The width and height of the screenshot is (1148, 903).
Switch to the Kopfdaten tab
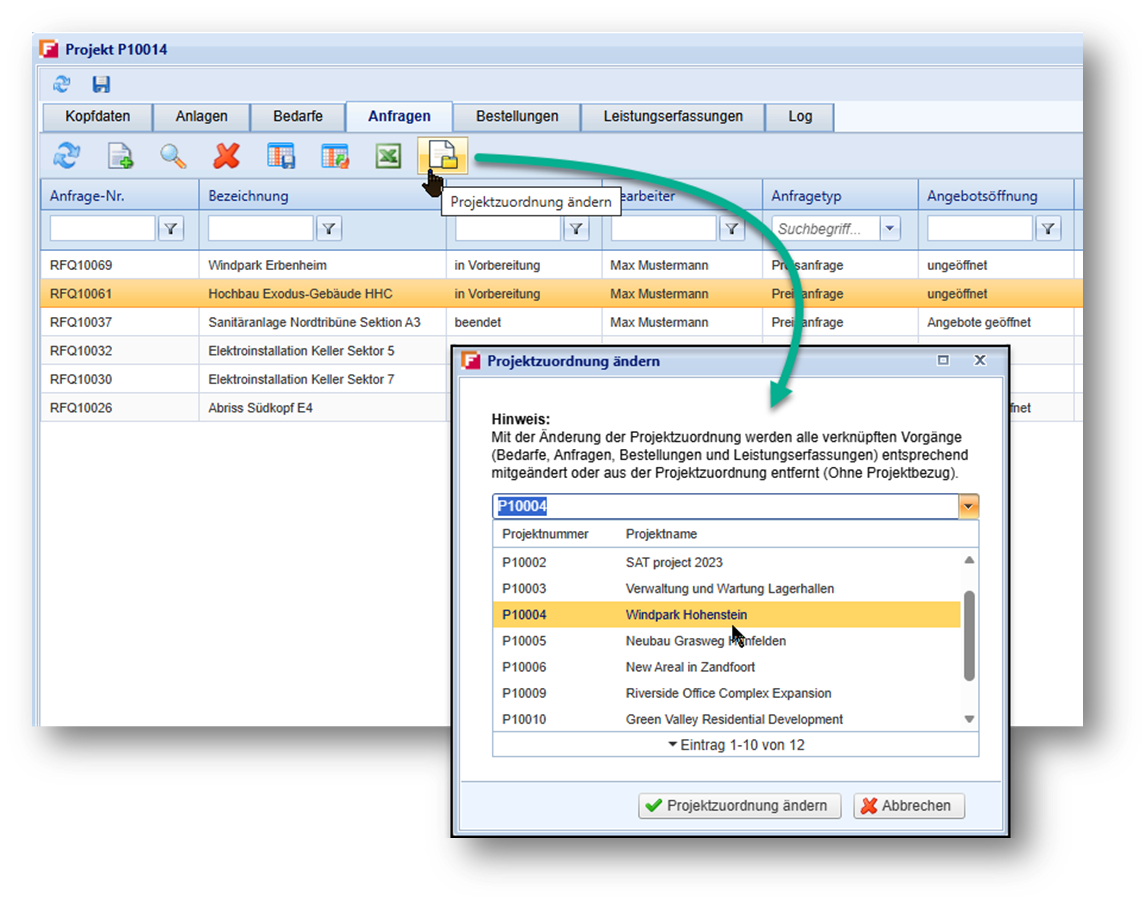tap(97, 116)
